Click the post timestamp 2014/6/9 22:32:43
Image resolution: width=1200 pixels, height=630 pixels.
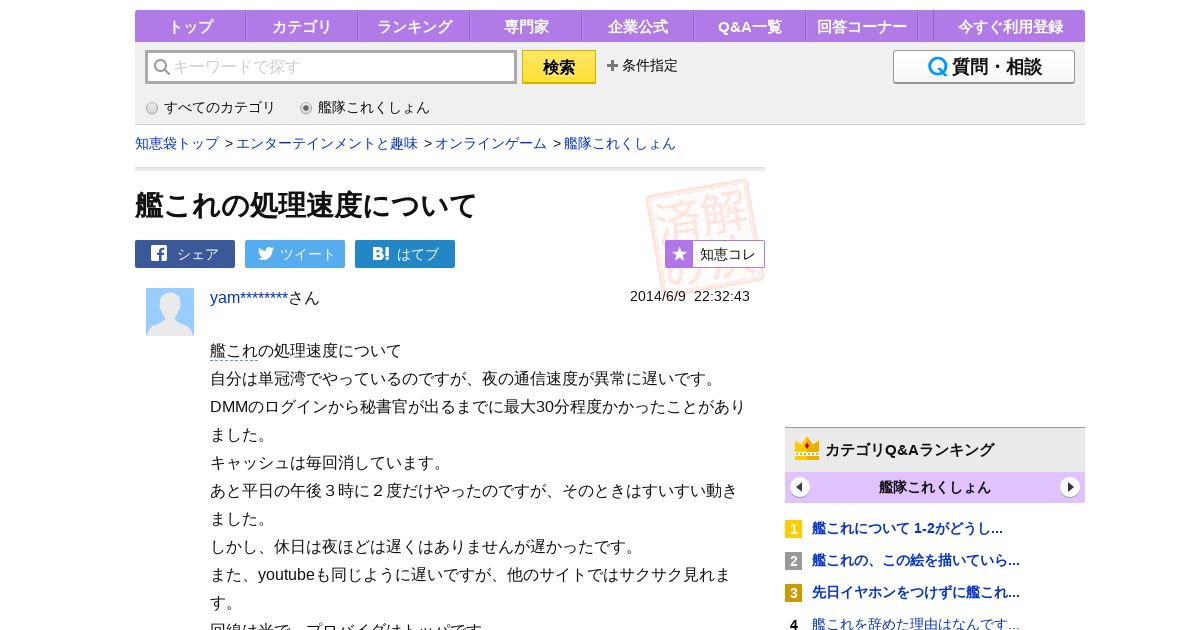pyautogui.click(x=690, y=296)
